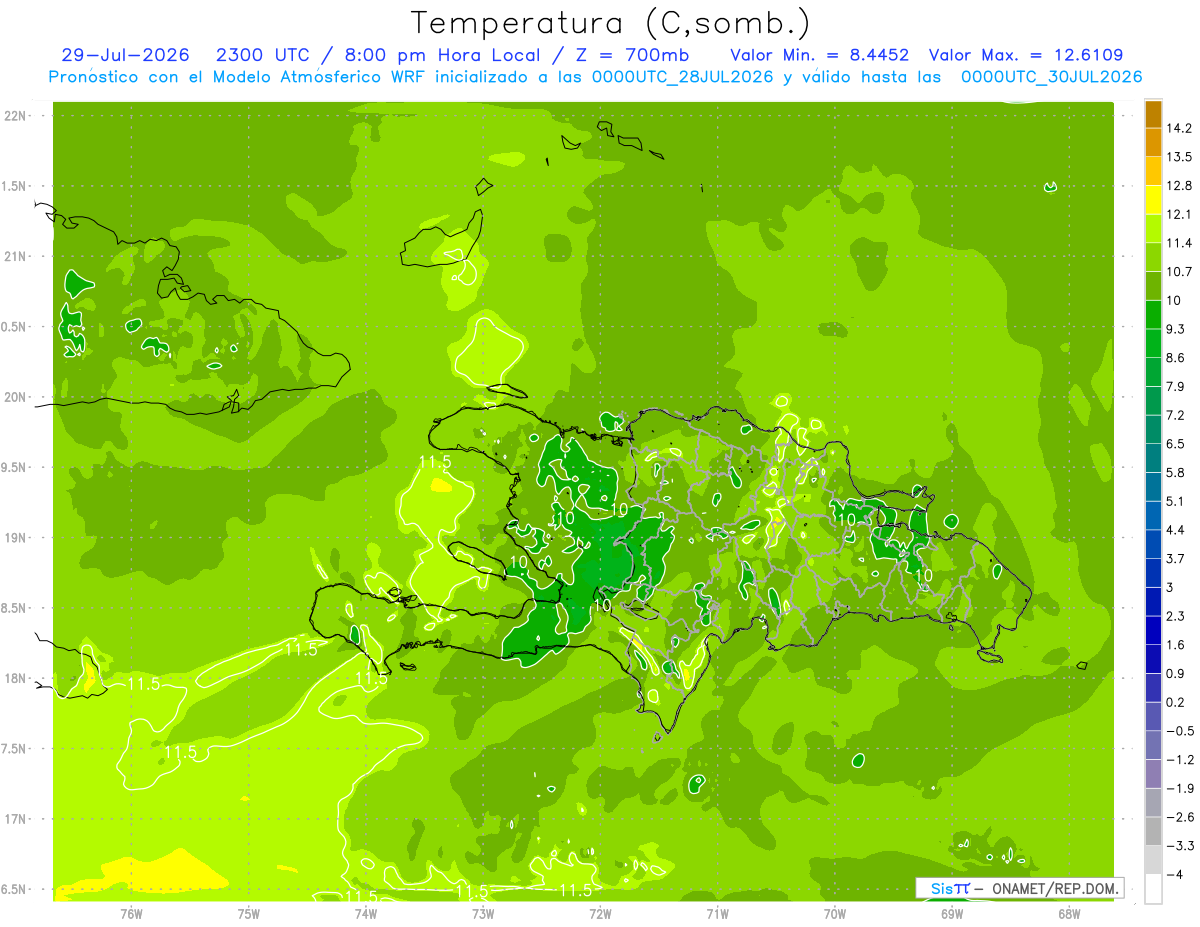Image resolution: width=1200 pixels, height=927 pixels.
Task: Click the "73W" longitude axis label
Action: [x=482, y=912]
